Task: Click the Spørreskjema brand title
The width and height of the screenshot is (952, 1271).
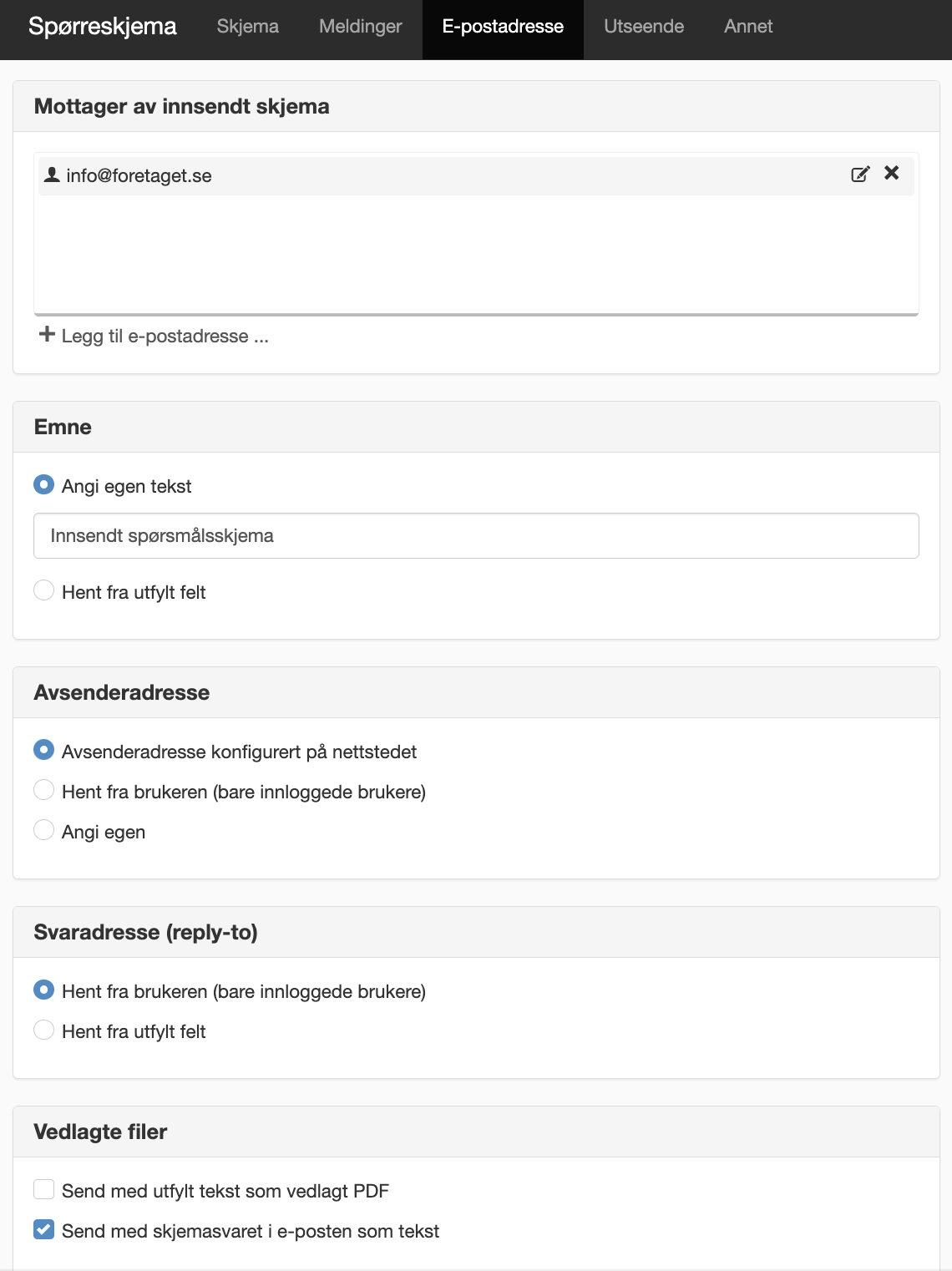Action: pyautogui.click(x=103, y=27)
